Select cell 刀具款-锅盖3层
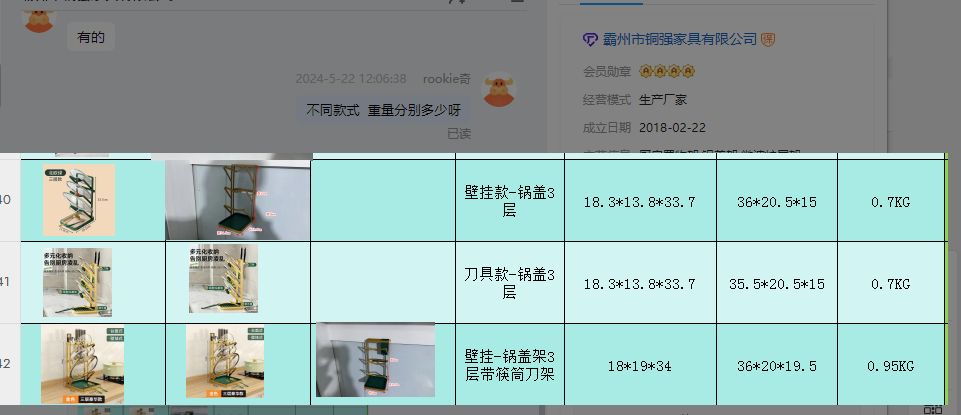The height and width of the screenshot is (415, 961). [x=510, y=283]
